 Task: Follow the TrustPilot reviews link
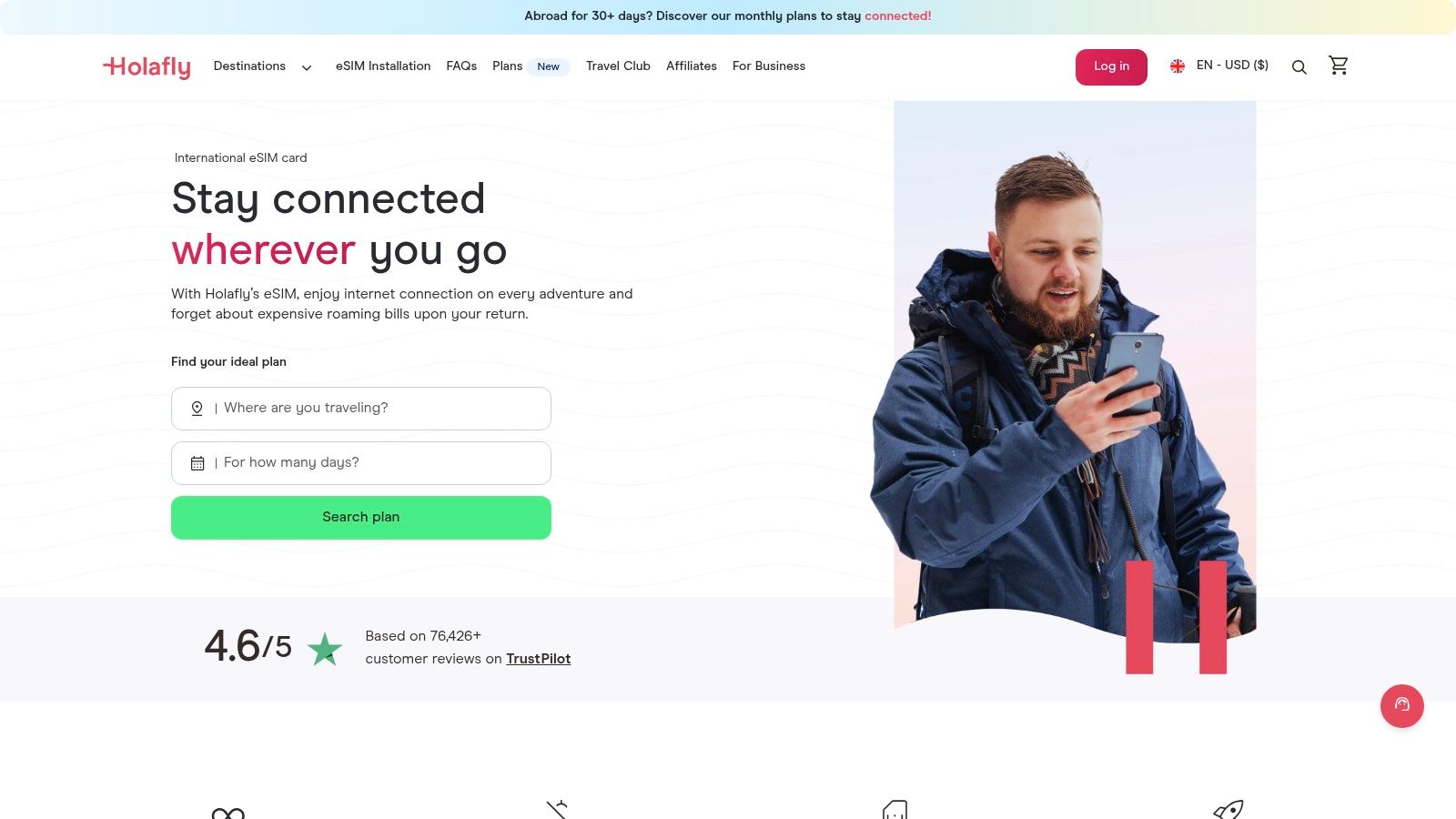point(539,659)
